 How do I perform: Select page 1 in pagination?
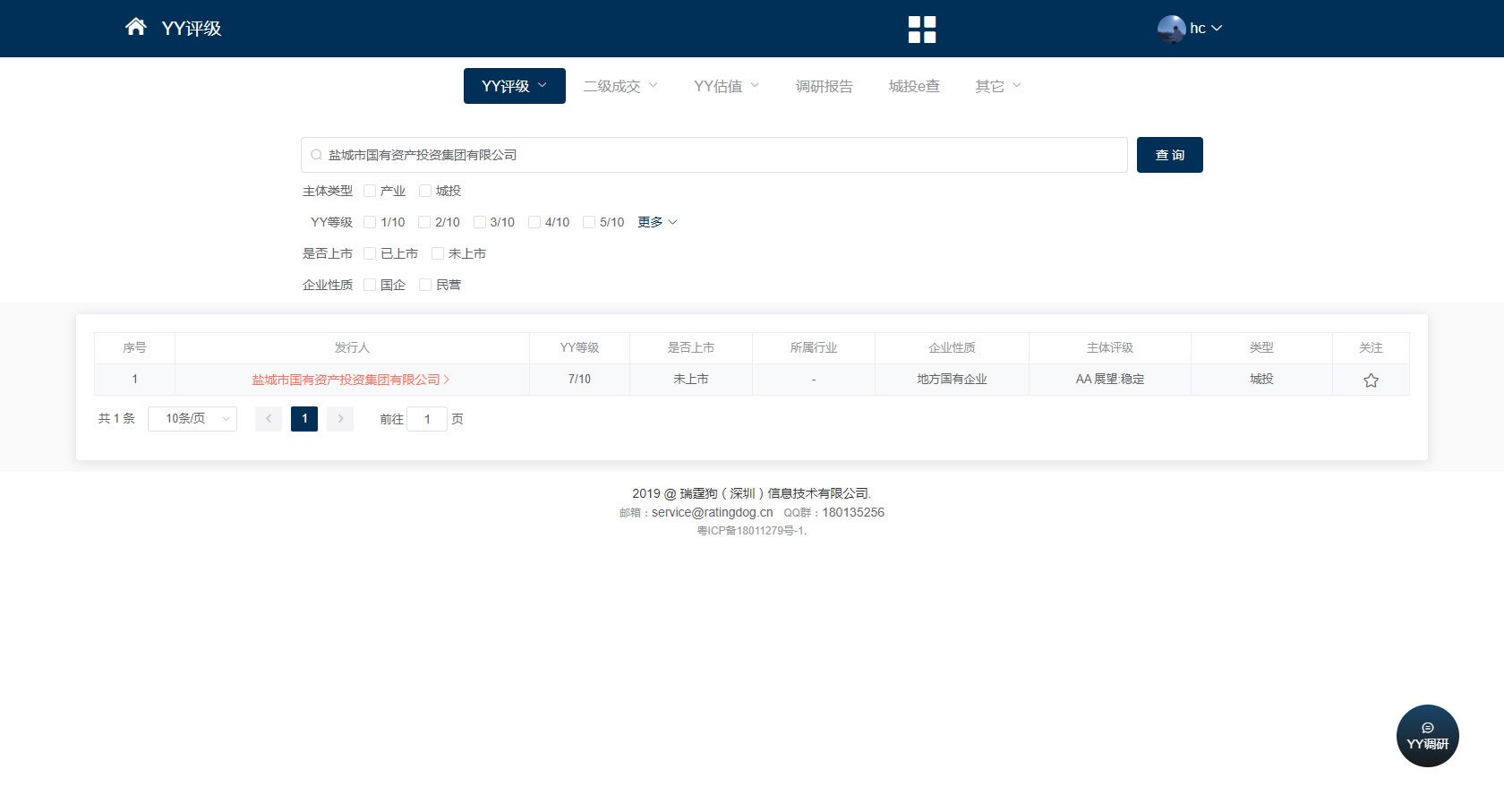tap(304, 419)
